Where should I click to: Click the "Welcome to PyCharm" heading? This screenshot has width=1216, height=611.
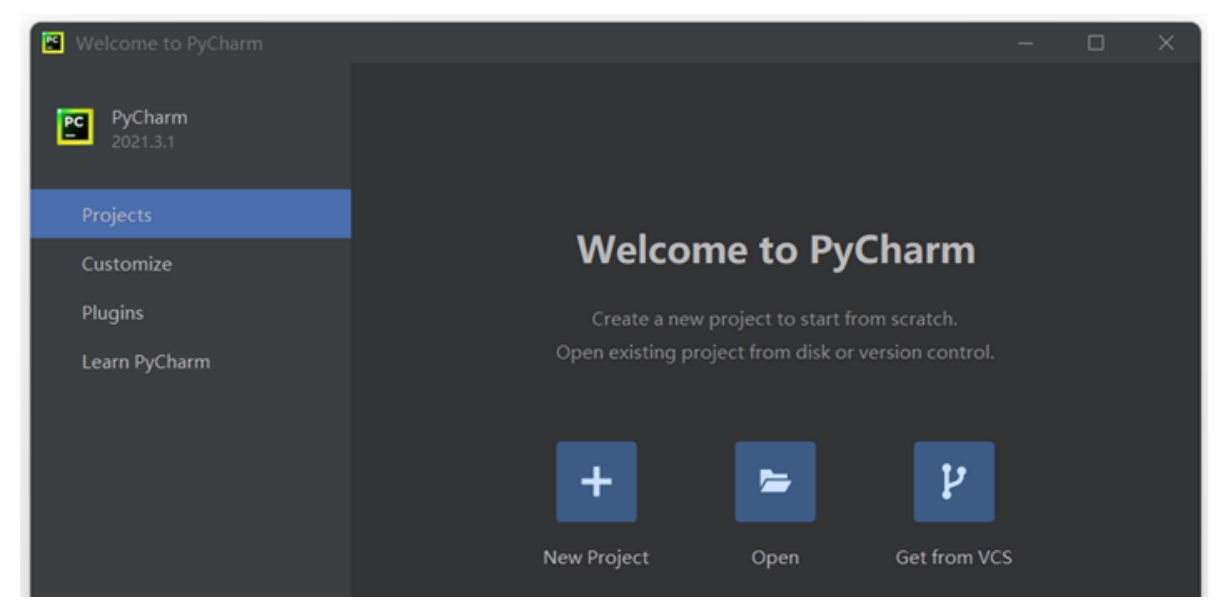pos(775,251)
